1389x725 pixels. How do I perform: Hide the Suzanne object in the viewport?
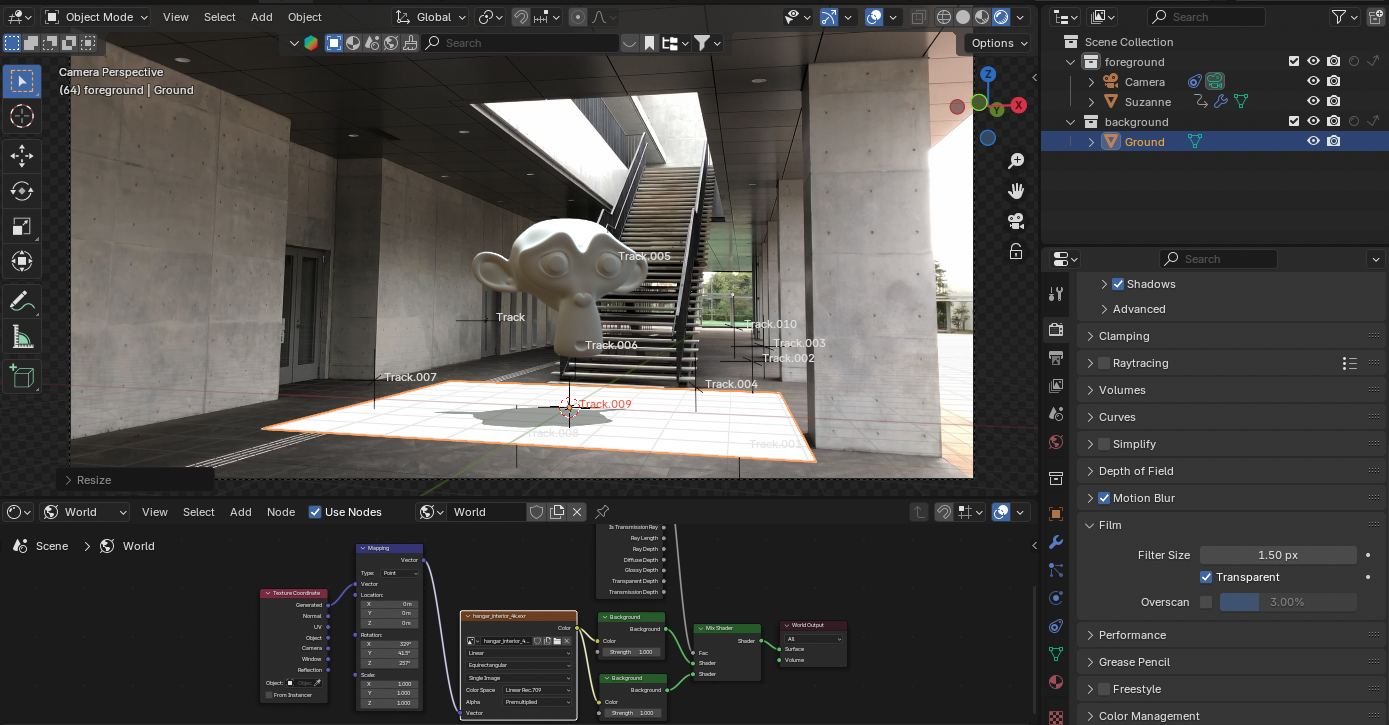pos(1313,102)
